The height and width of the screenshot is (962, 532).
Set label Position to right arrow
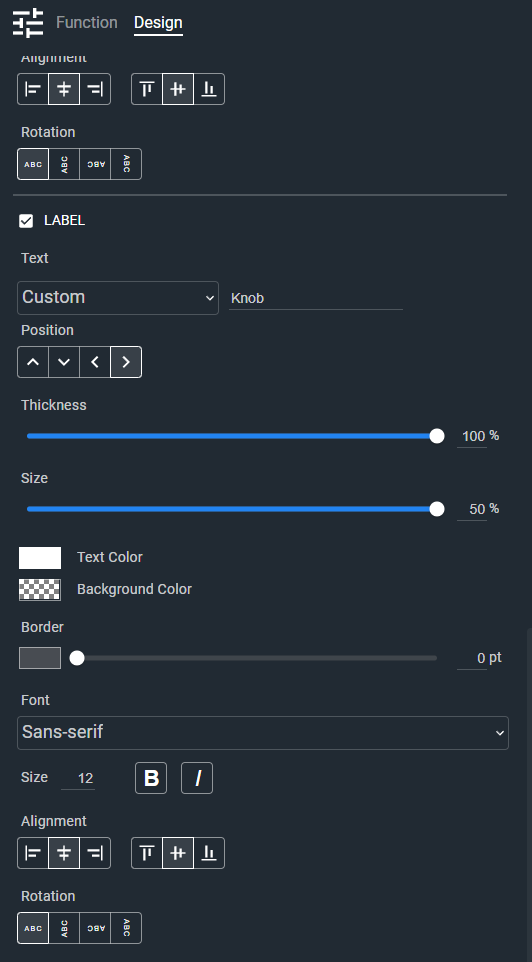tap(126, 362)
